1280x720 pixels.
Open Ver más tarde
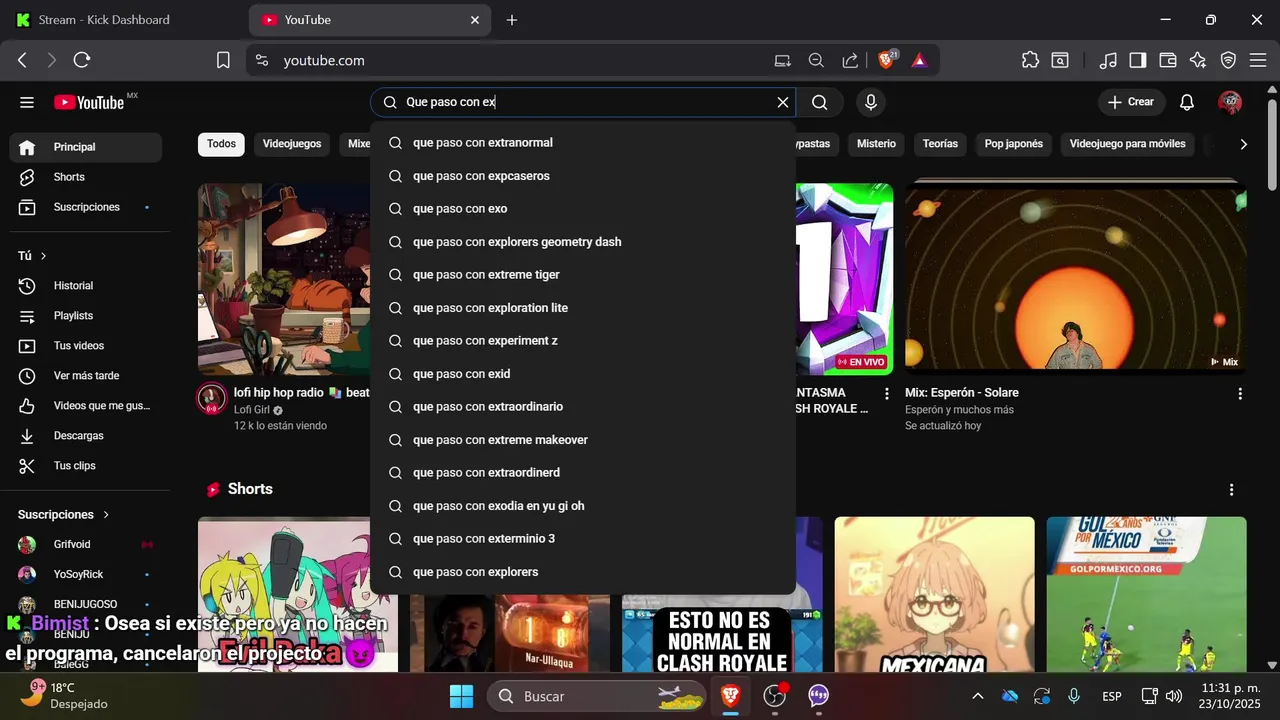pos(86,376)
